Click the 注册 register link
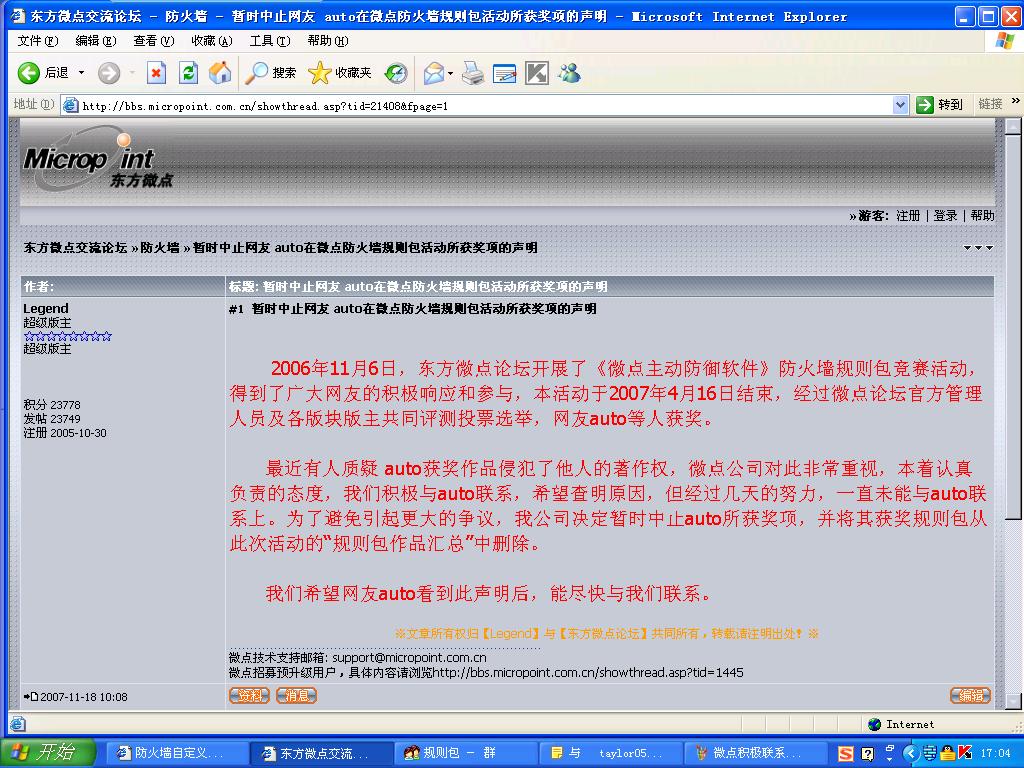 point(908,216)
